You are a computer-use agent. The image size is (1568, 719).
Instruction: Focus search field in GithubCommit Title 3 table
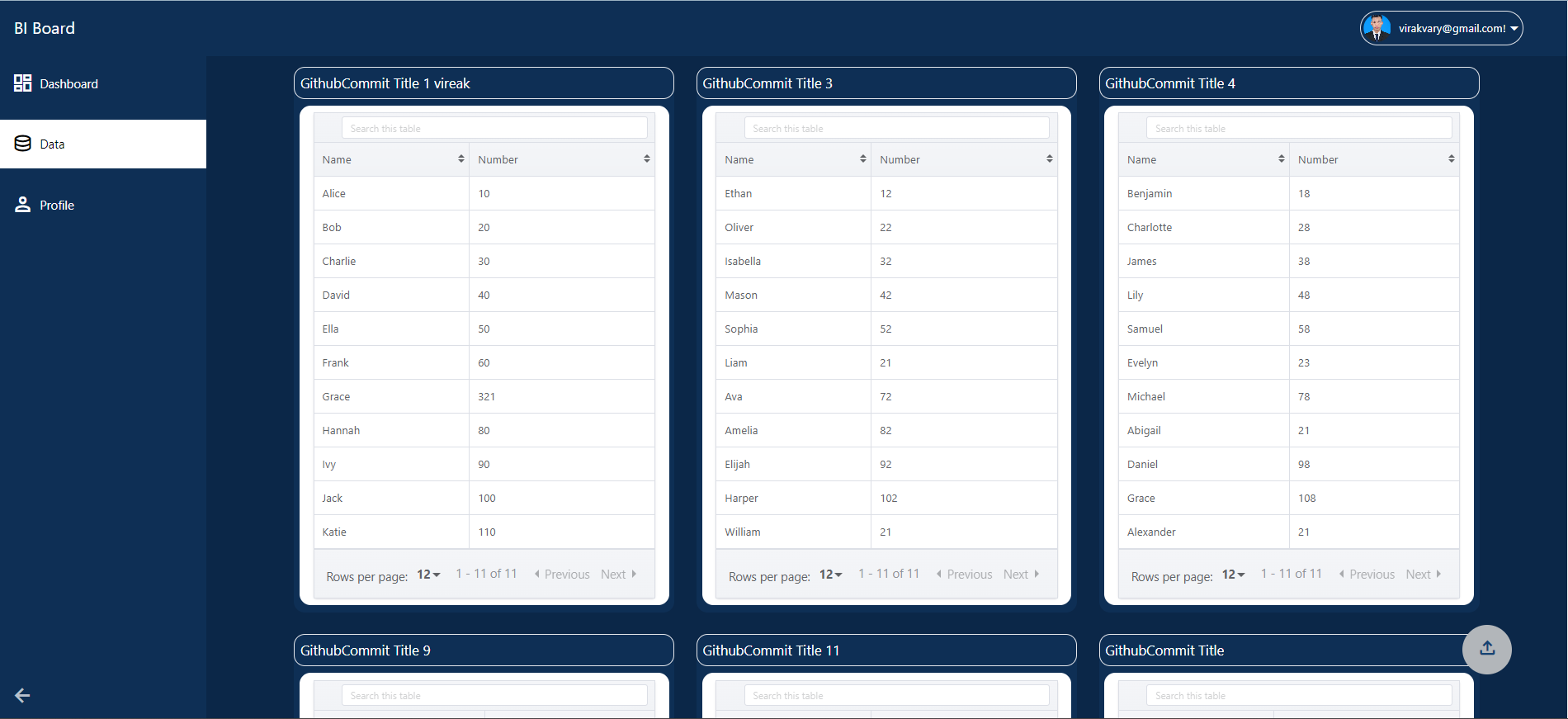click(x=897, y=128)
